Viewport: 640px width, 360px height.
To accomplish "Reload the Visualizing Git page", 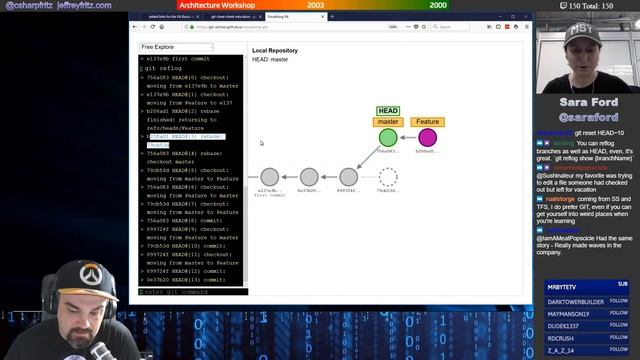I will (x=153, y=27).
